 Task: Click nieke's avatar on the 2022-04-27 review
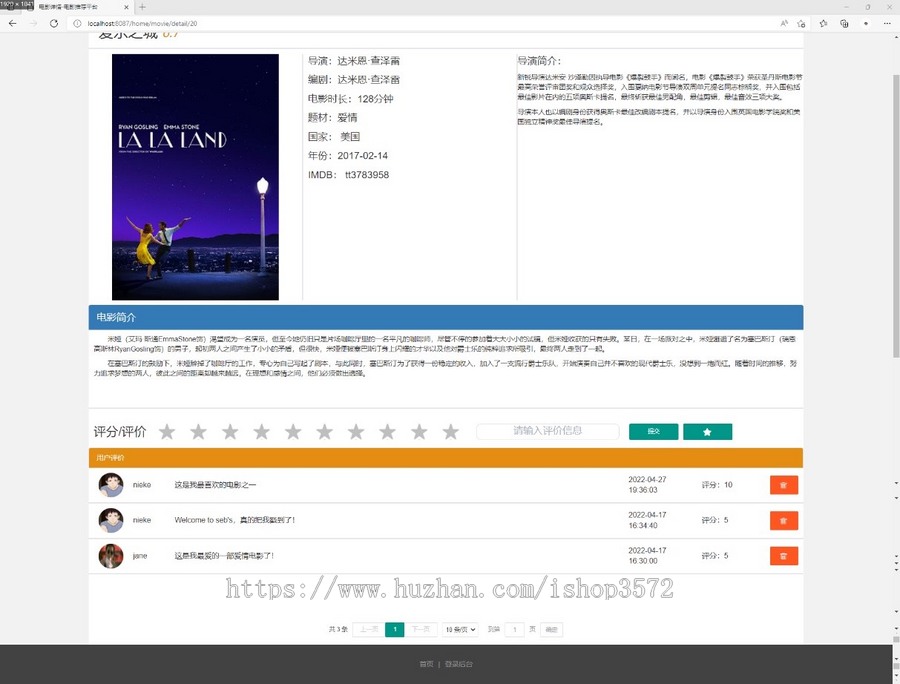(x=111, y=485)
